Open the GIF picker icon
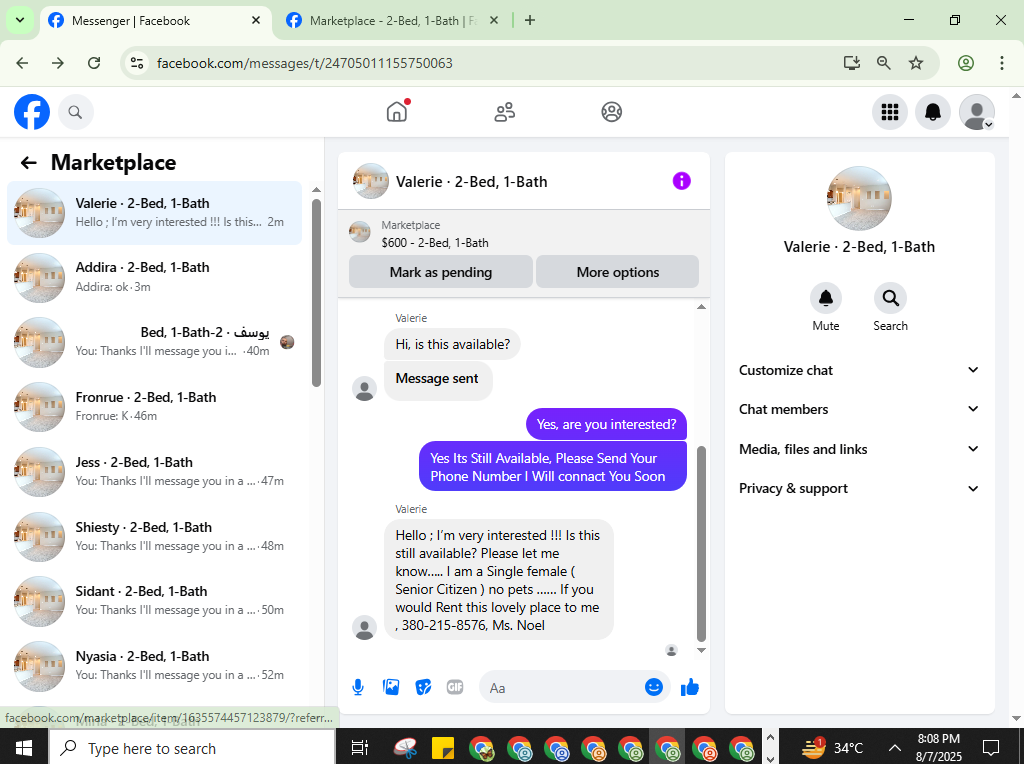The height and width of the screenshot is (764, 1024). tap(455, 687)
